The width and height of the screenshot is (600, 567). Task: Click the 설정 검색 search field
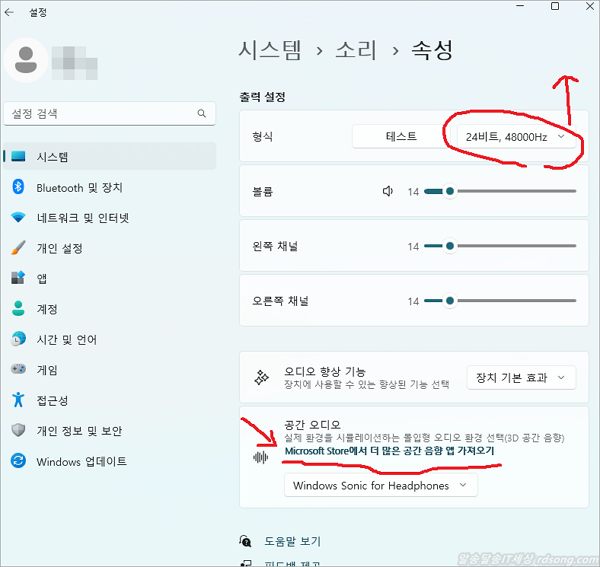tap(100, 114)
